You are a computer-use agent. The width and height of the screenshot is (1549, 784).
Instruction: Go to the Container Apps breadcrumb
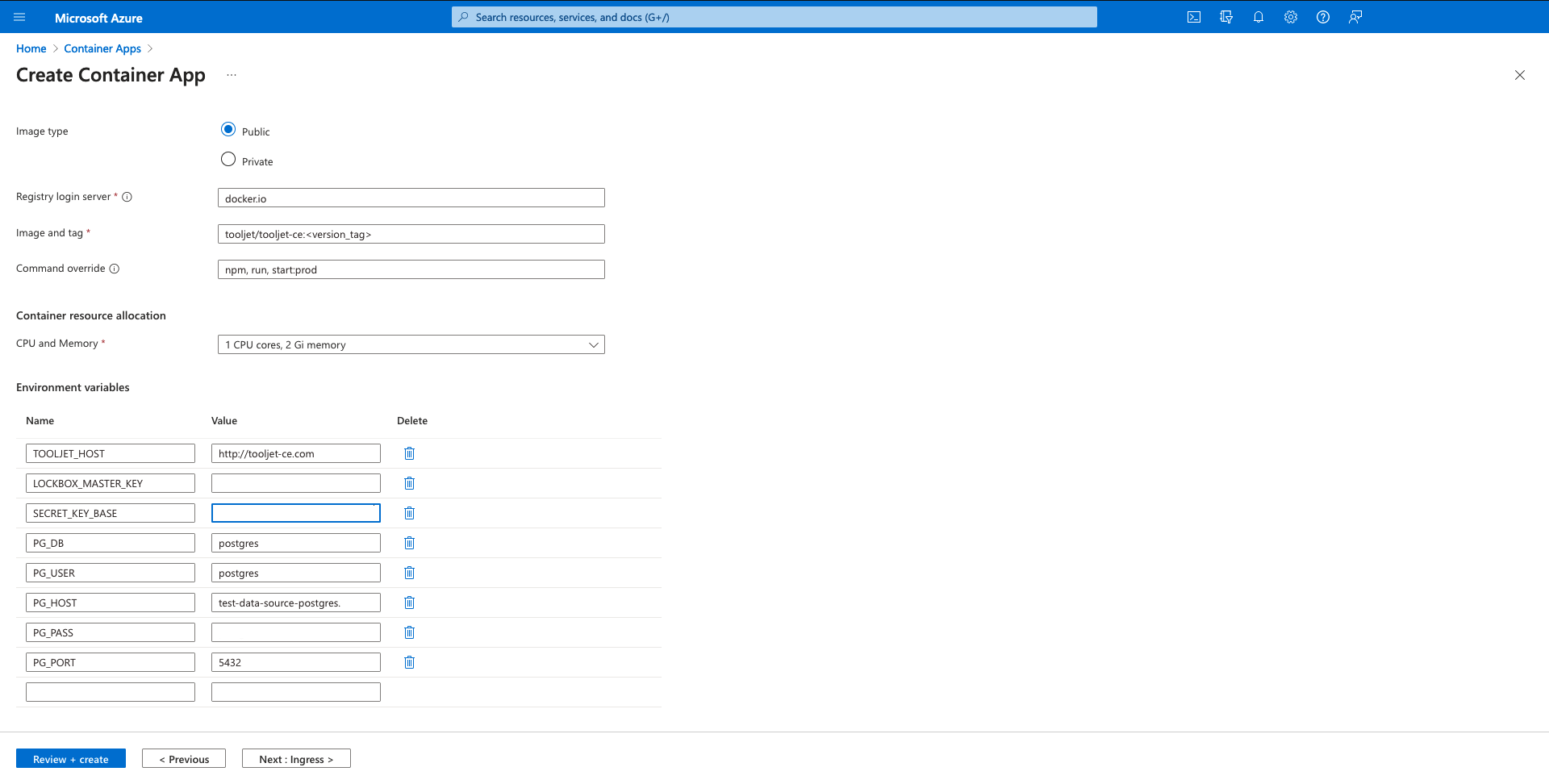coord(102,48)
